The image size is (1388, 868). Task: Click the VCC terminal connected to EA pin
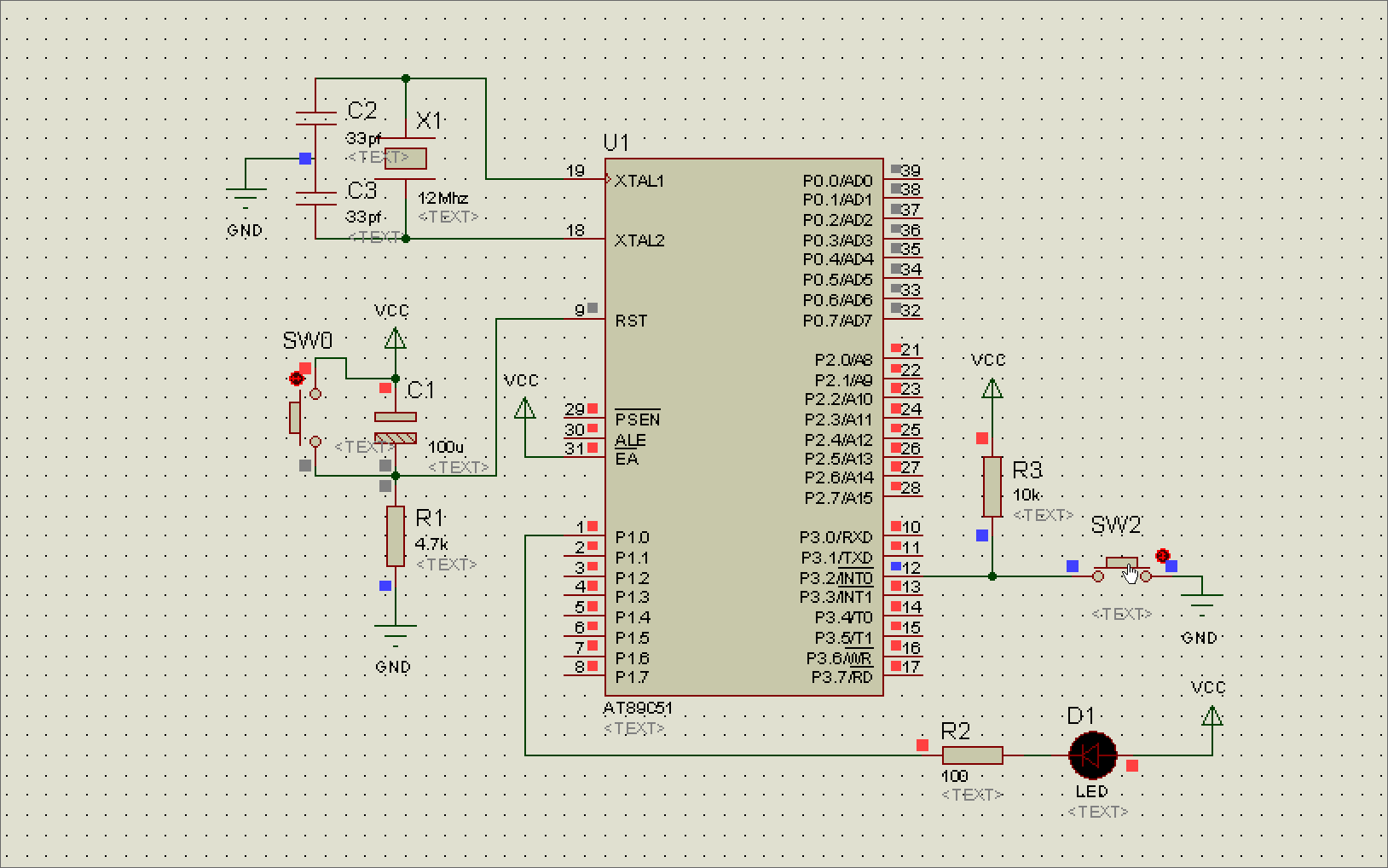[x=525, y=408]
